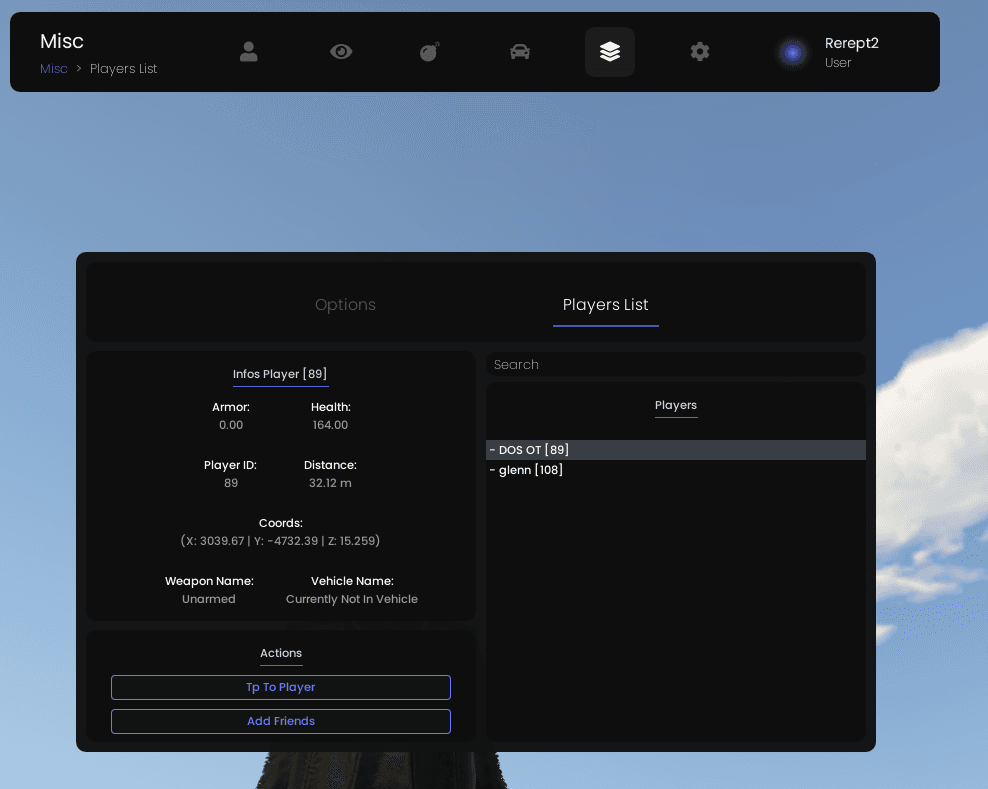Click the Rerept2 user avatar
The image size is (988, 789).
click(793, 52)
